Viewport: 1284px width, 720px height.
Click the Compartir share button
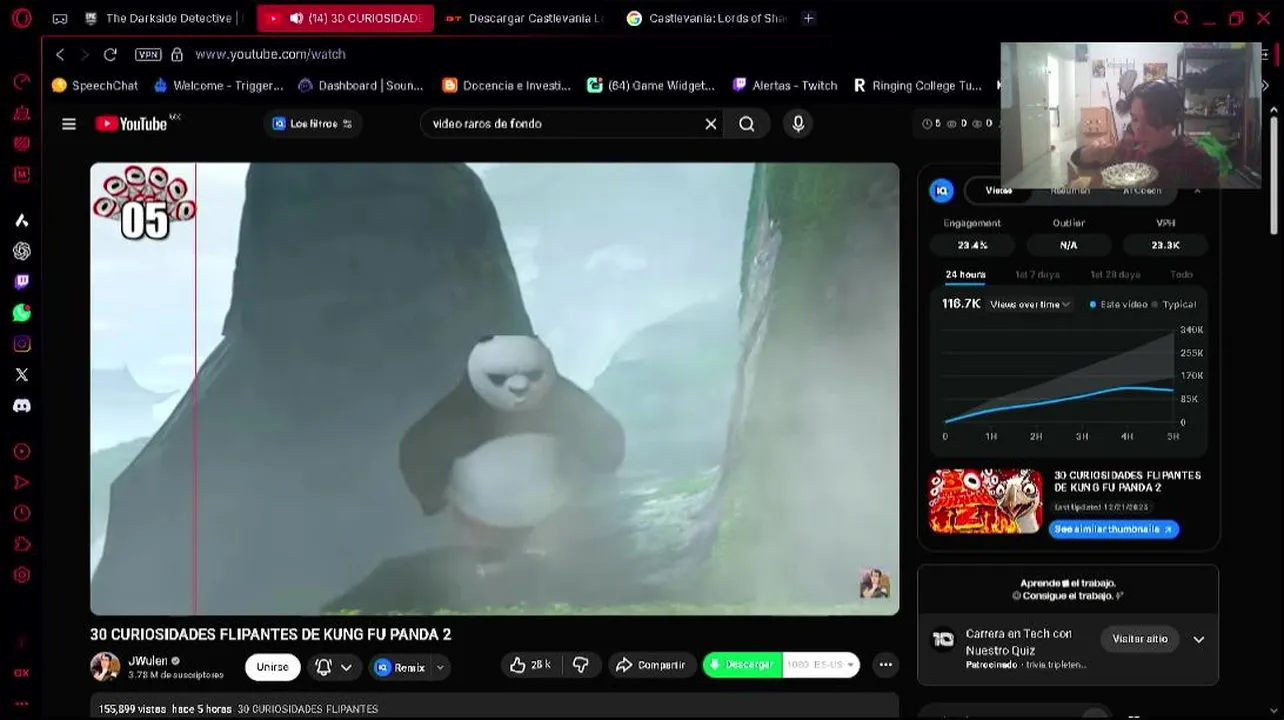point(651,665)
